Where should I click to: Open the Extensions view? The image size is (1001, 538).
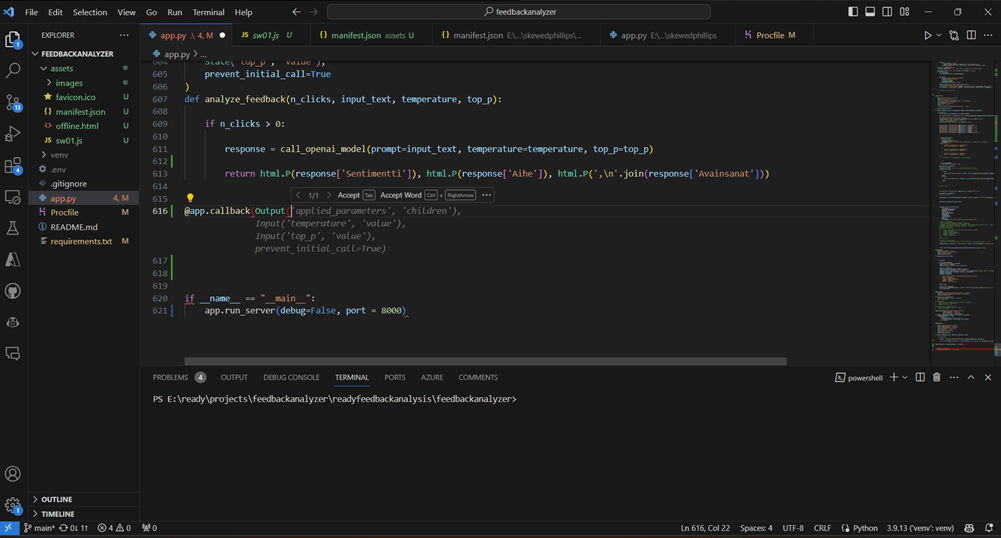[13, 165]
